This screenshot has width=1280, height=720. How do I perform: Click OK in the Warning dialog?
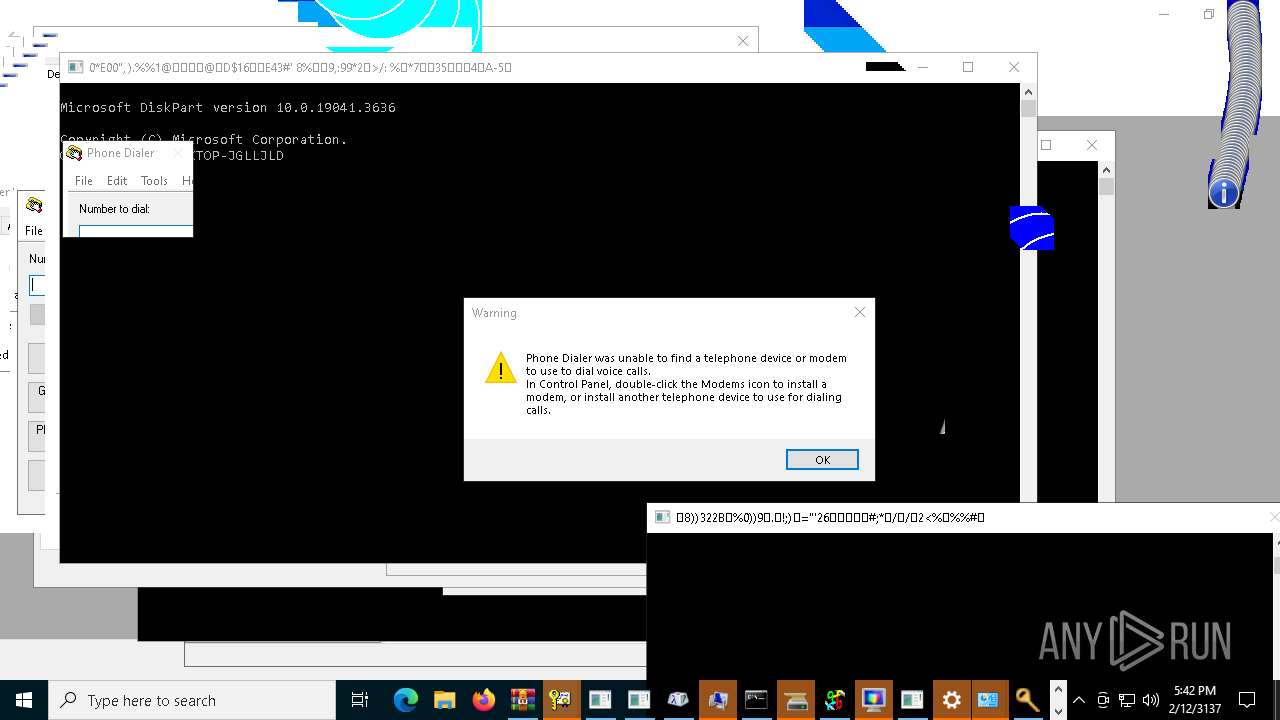click(x=822, y=460)
